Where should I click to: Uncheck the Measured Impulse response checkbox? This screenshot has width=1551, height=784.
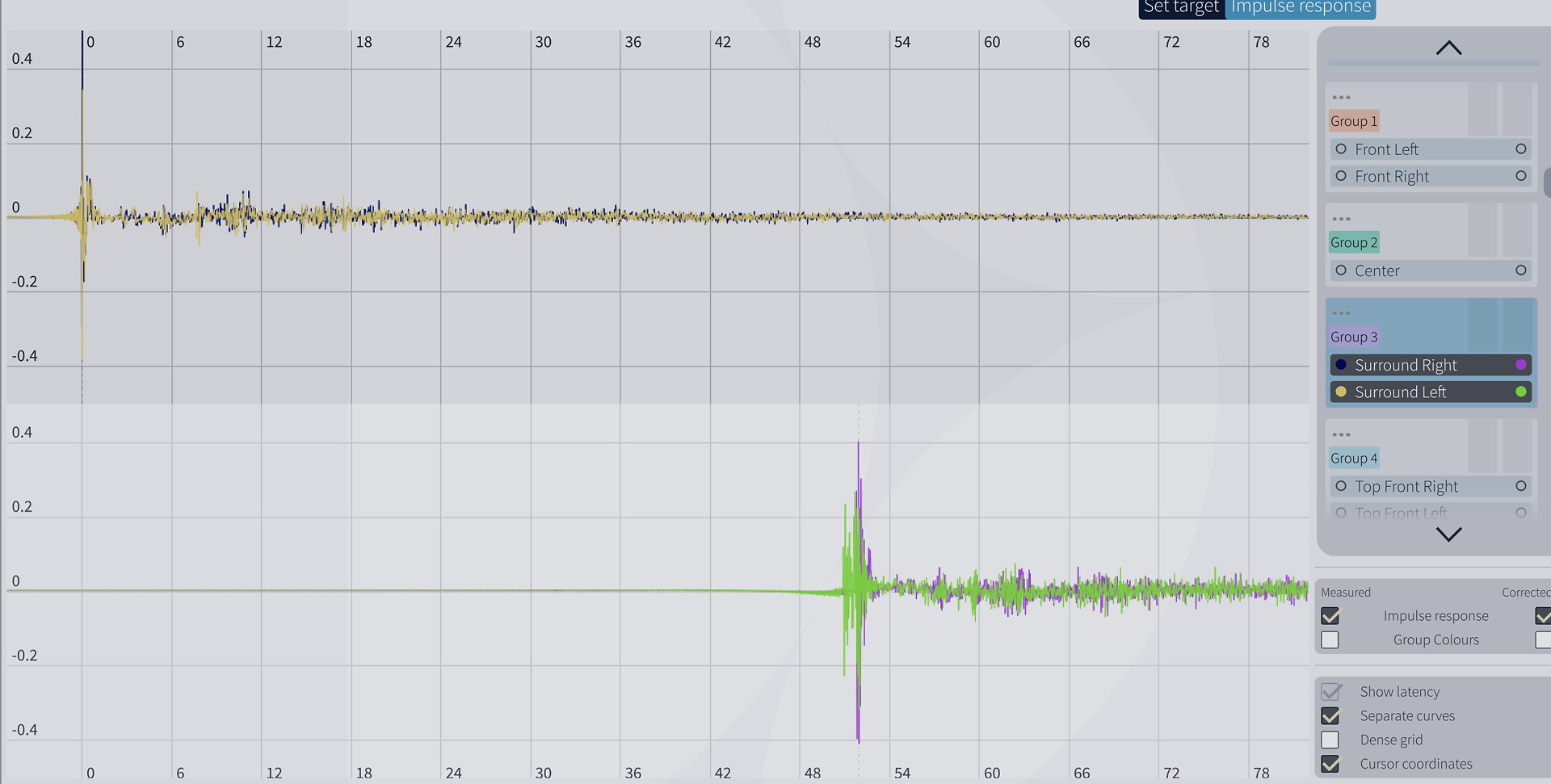coord(1330,616)
